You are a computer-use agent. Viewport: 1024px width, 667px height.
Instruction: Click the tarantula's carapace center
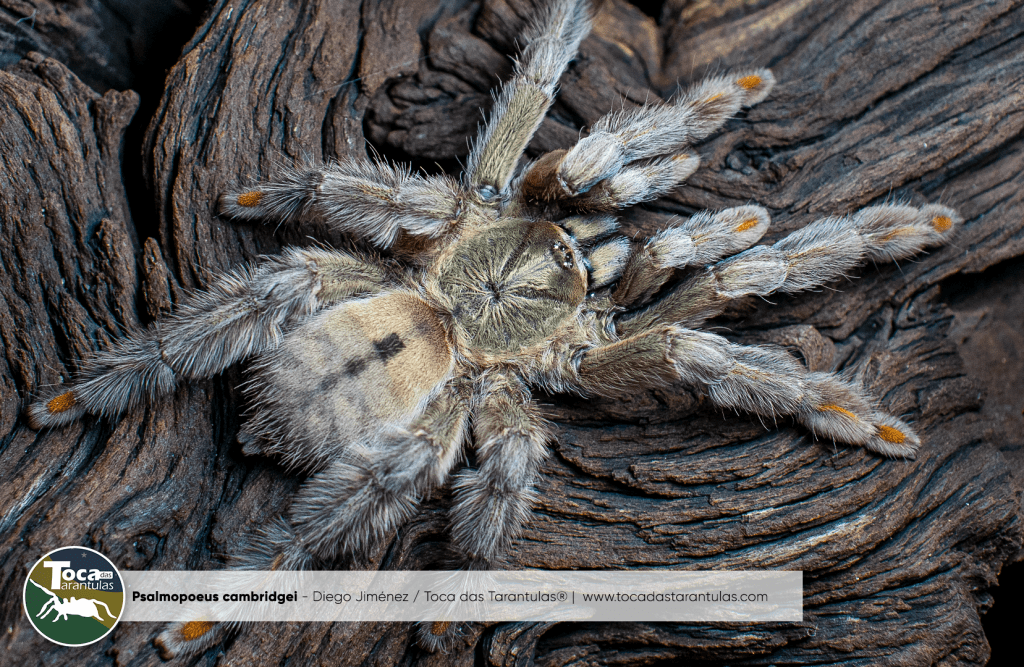(509, 285)
